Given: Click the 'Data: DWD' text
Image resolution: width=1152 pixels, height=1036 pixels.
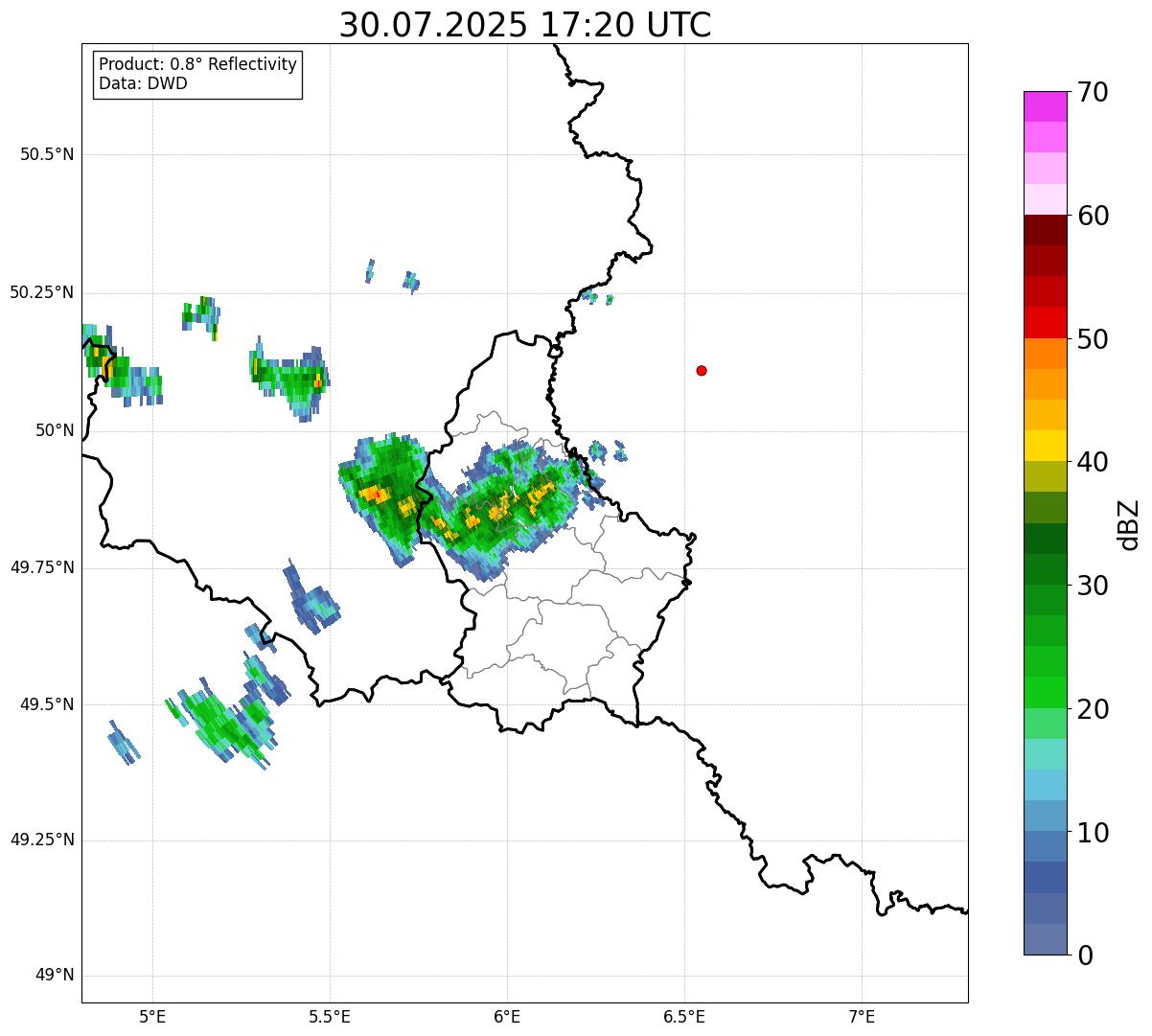Looking at the screenshot, I should coord(143,83).
